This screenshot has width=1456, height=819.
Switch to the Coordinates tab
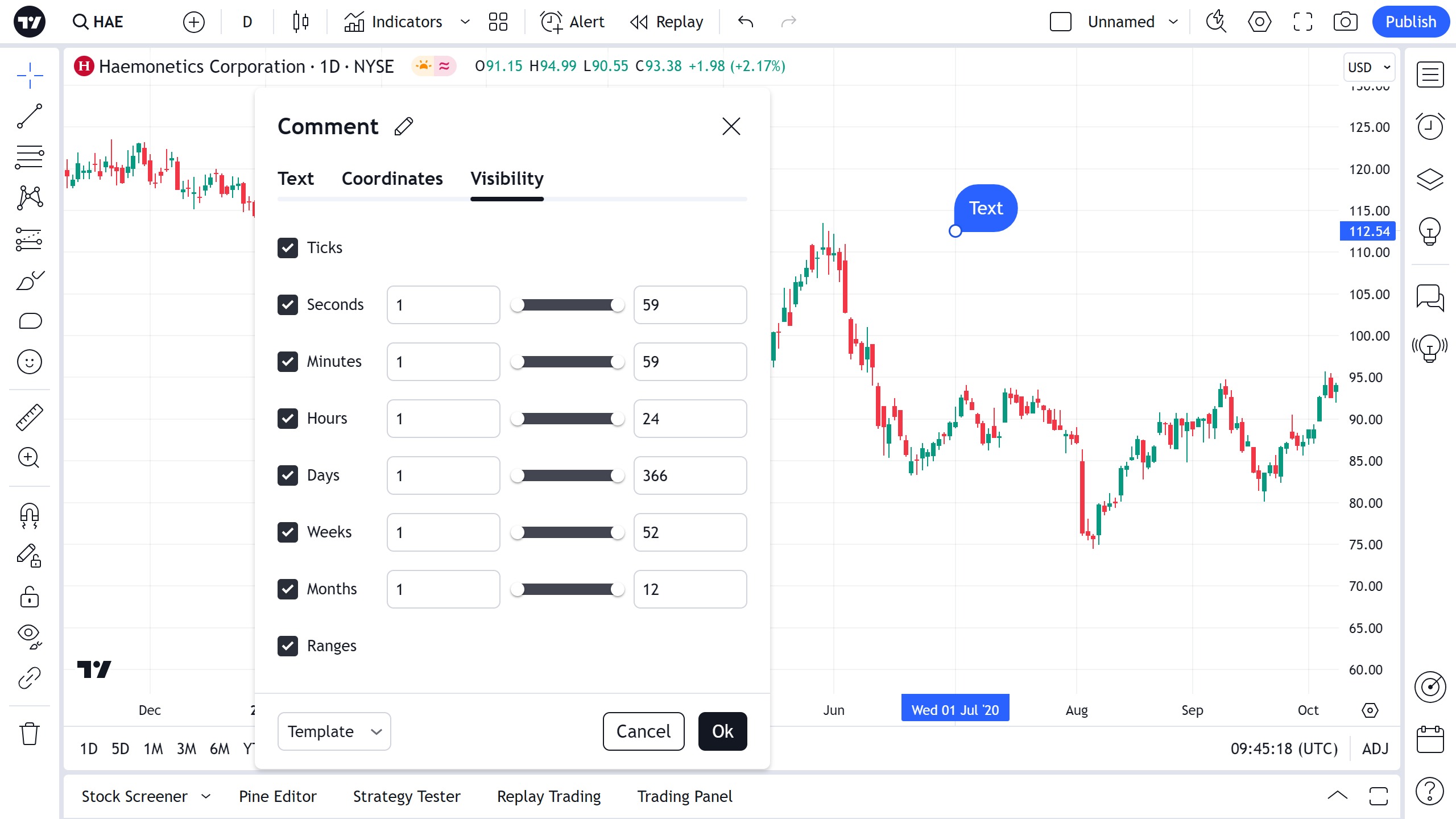pyautogui.click(x=392, y=179)
